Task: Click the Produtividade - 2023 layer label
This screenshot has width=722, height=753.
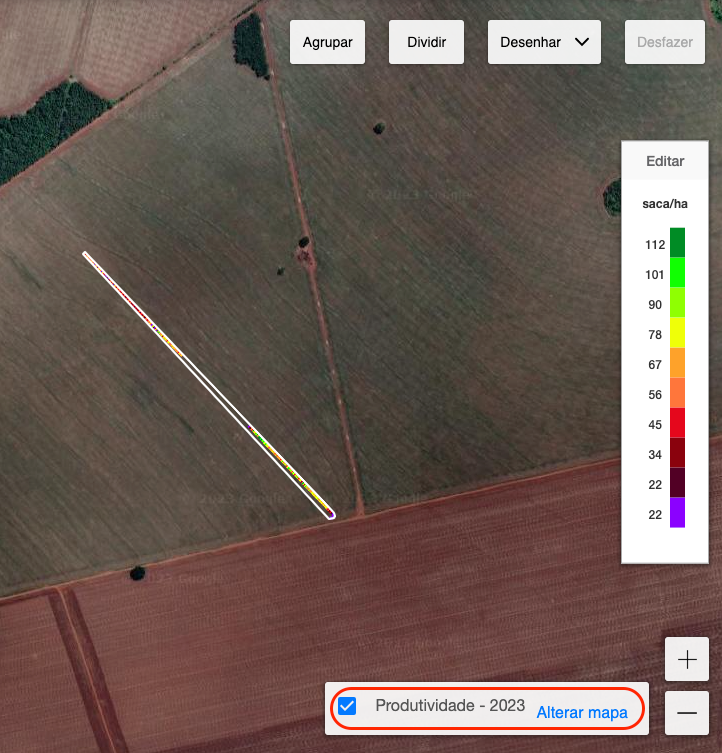Action: pos(450,705)
